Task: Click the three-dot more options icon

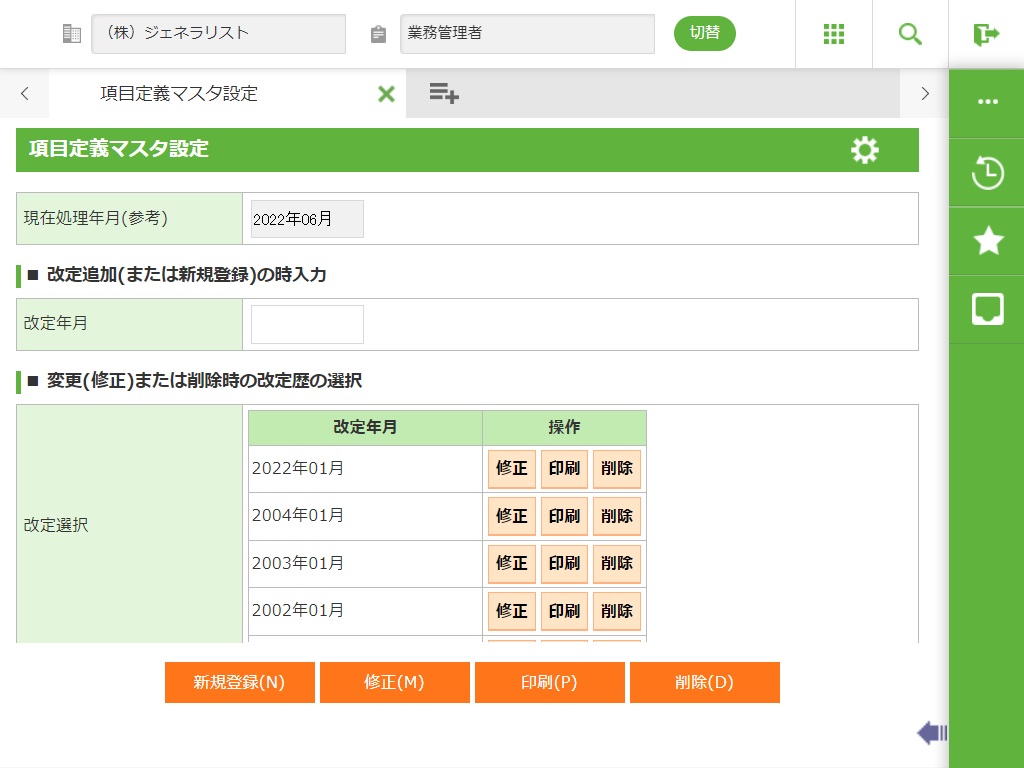Action: point(987,102)
